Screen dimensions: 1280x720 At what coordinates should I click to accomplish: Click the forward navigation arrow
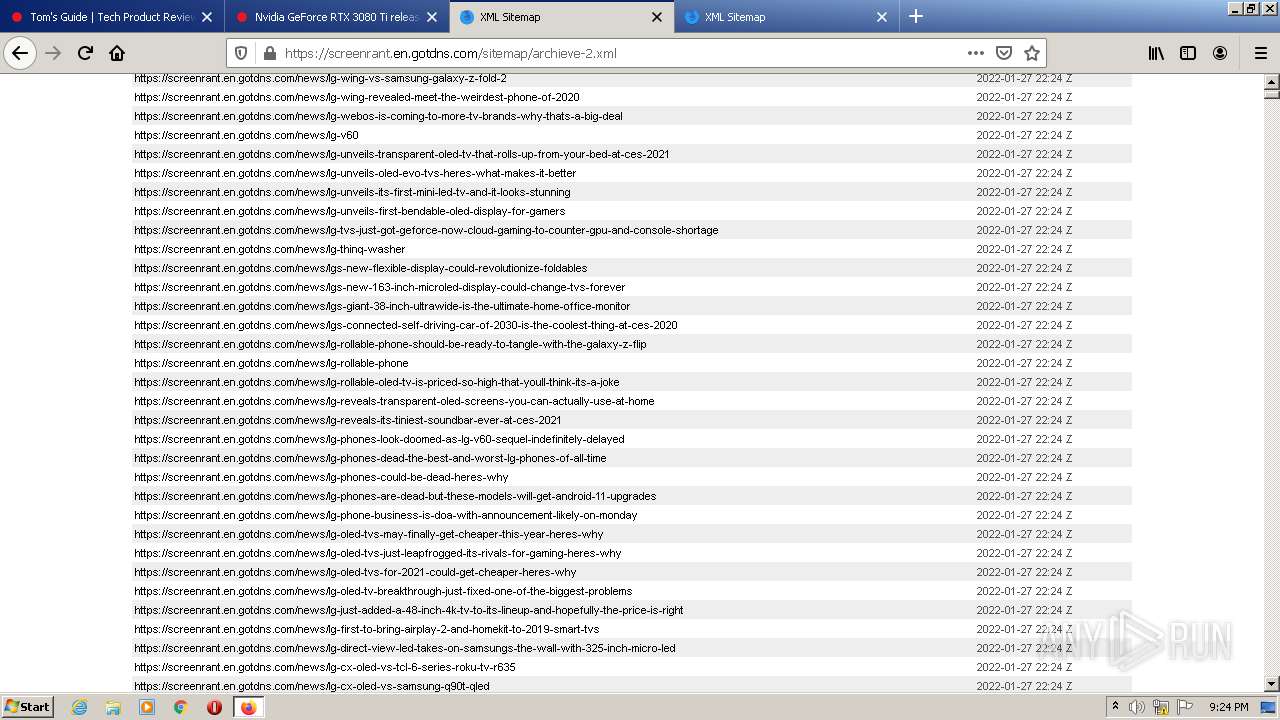54,53
